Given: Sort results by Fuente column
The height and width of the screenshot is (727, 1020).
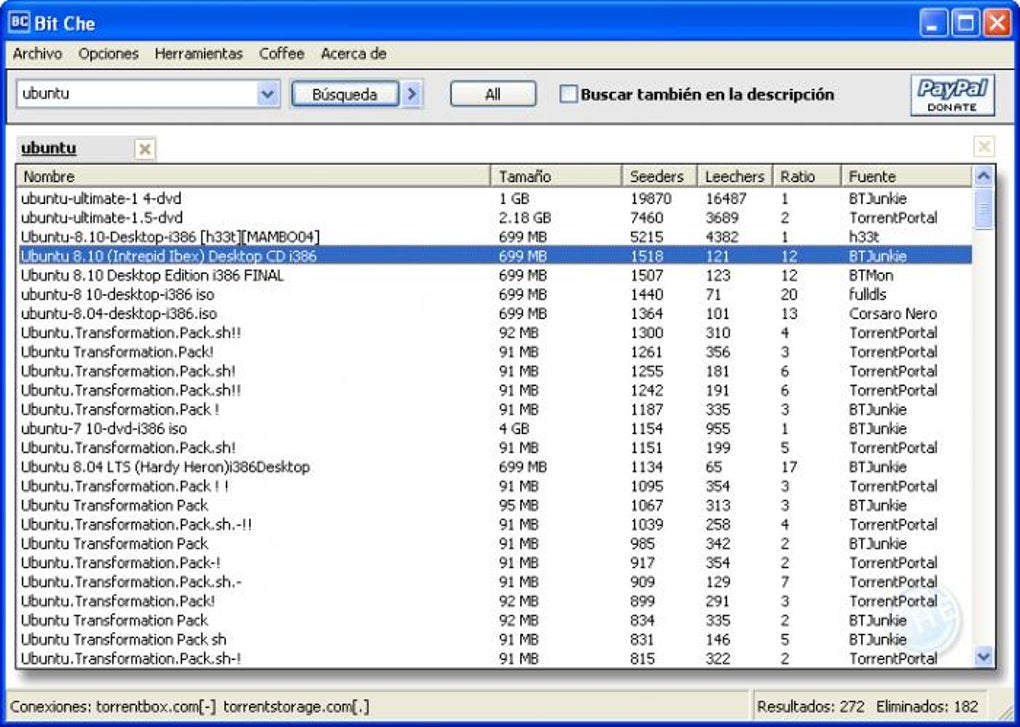Looking at the screenshot, I should point(906,176).
